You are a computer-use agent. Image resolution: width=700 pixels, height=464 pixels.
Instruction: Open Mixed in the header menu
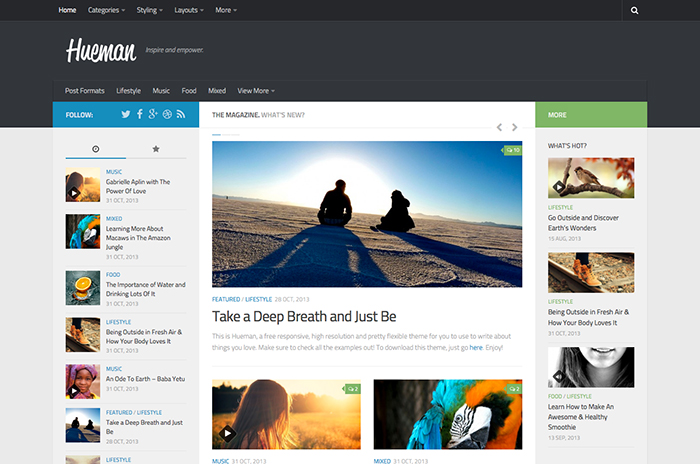(x=217, y=91)
